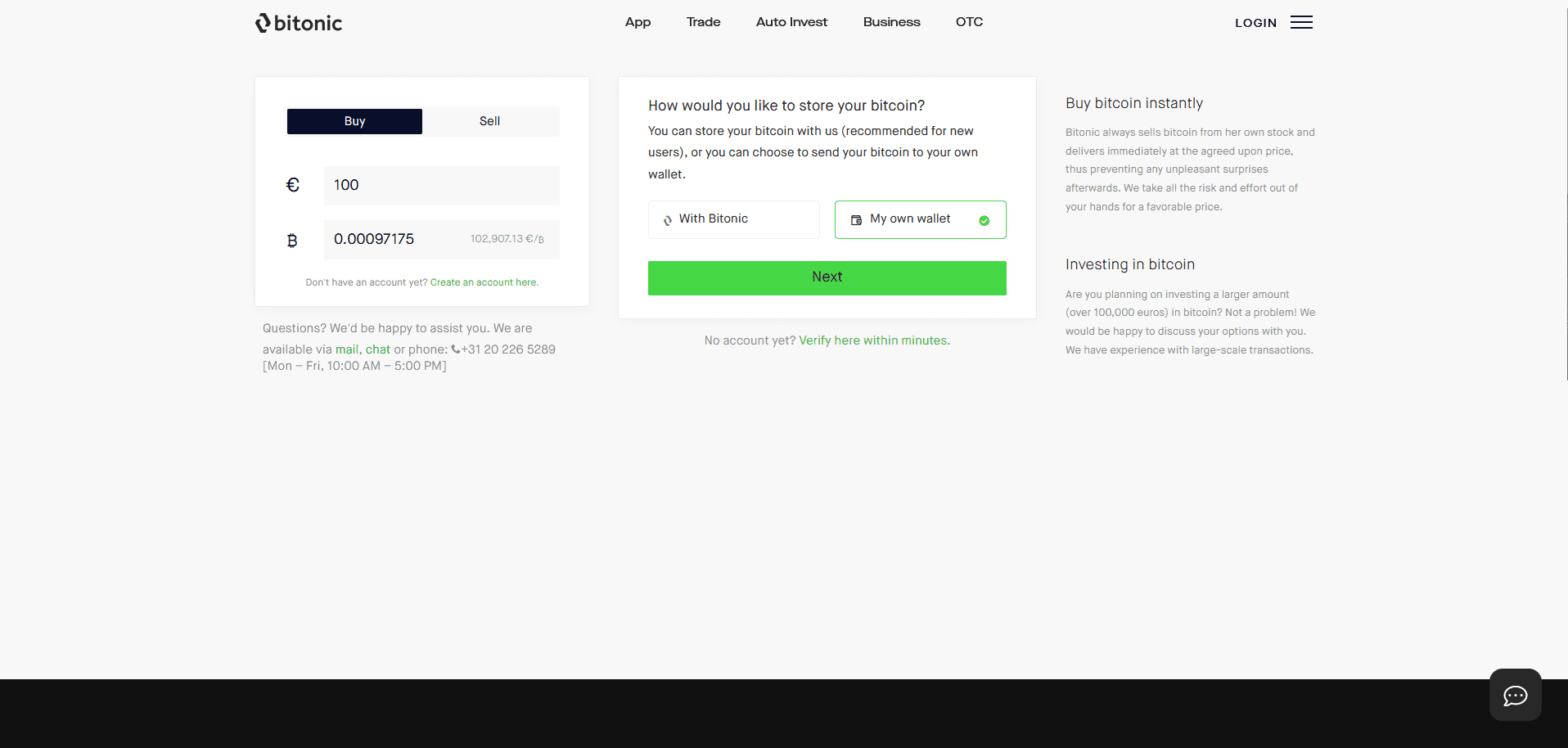Click the phone number +31 20 226 5289
This screenshot has width=1568, height=748.
[x=508, y=349]
